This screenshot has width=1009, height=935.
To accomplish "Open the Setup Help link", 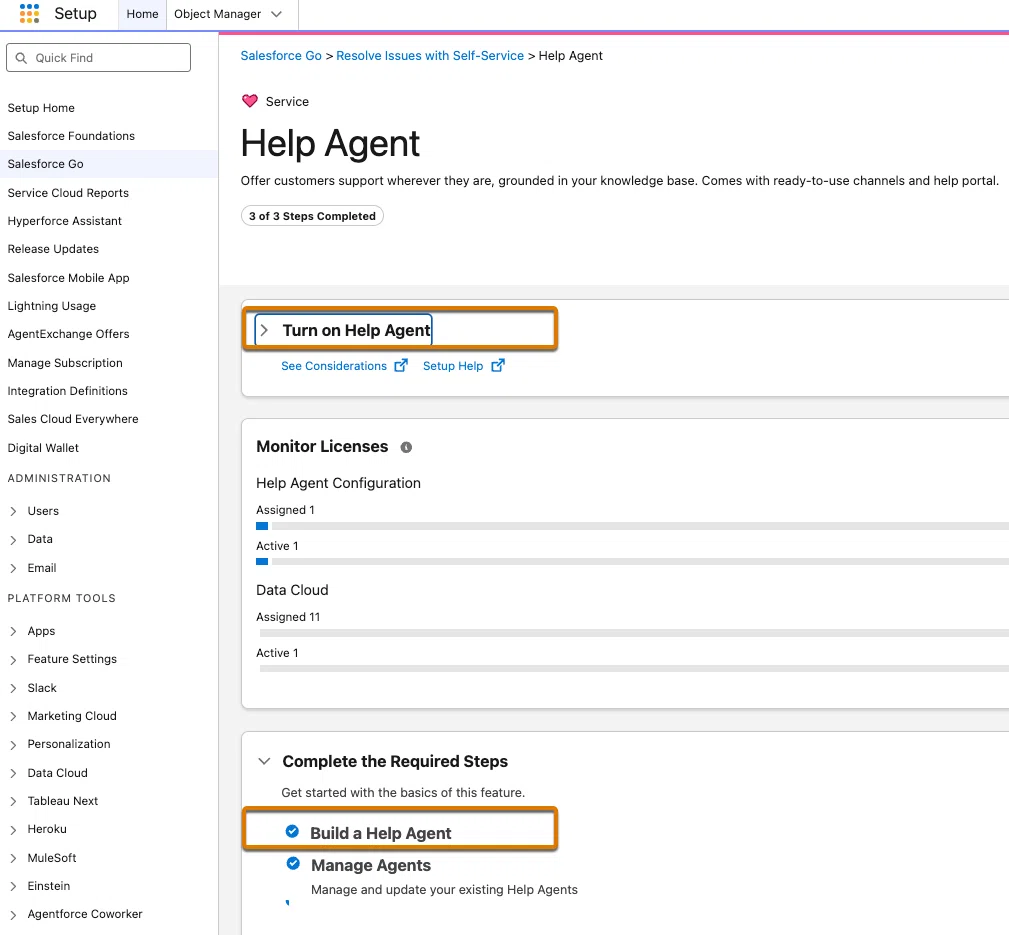I will click(x=453, y=366).
